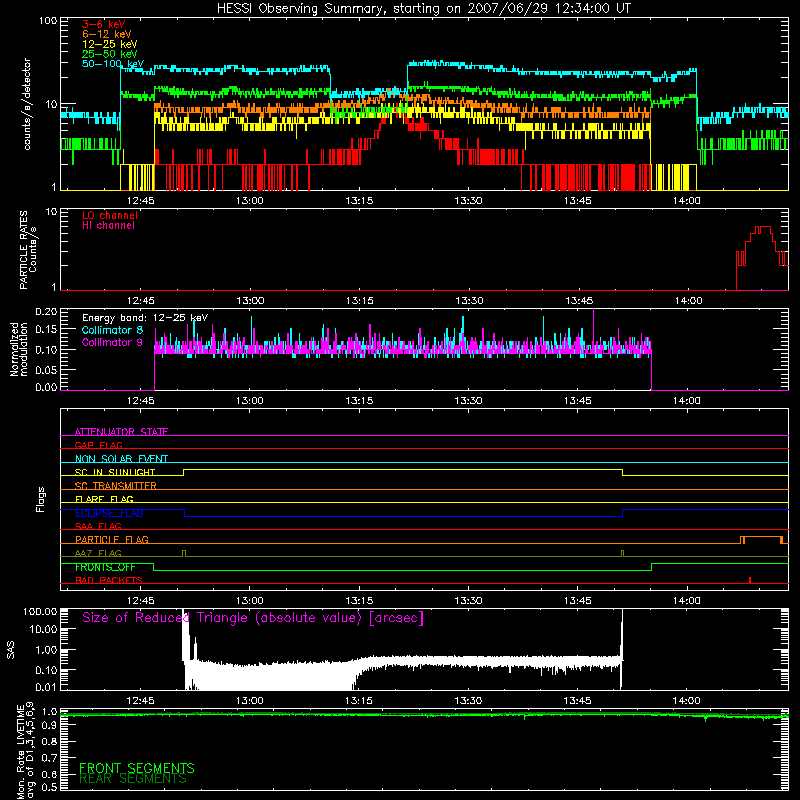Click the Collimator 9 legend label
Image resolution: width=800 pixels, height=800 pixels.
pos(112,342)
